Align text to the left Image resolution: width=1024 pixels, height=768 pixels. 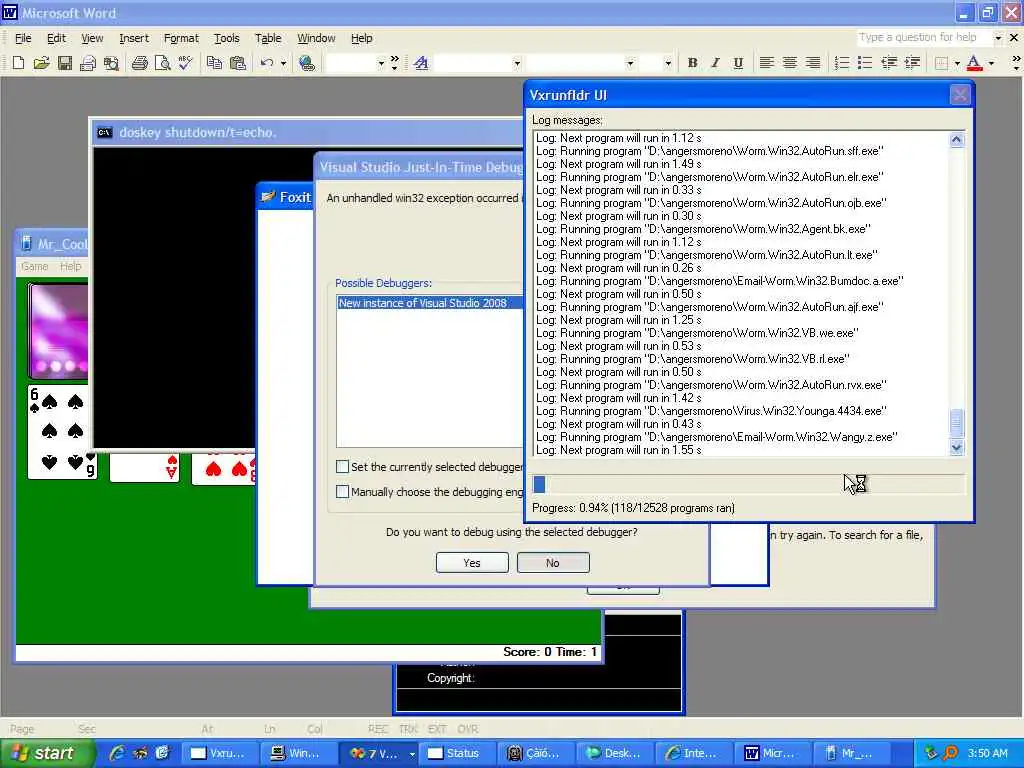(x=767, y=63)
